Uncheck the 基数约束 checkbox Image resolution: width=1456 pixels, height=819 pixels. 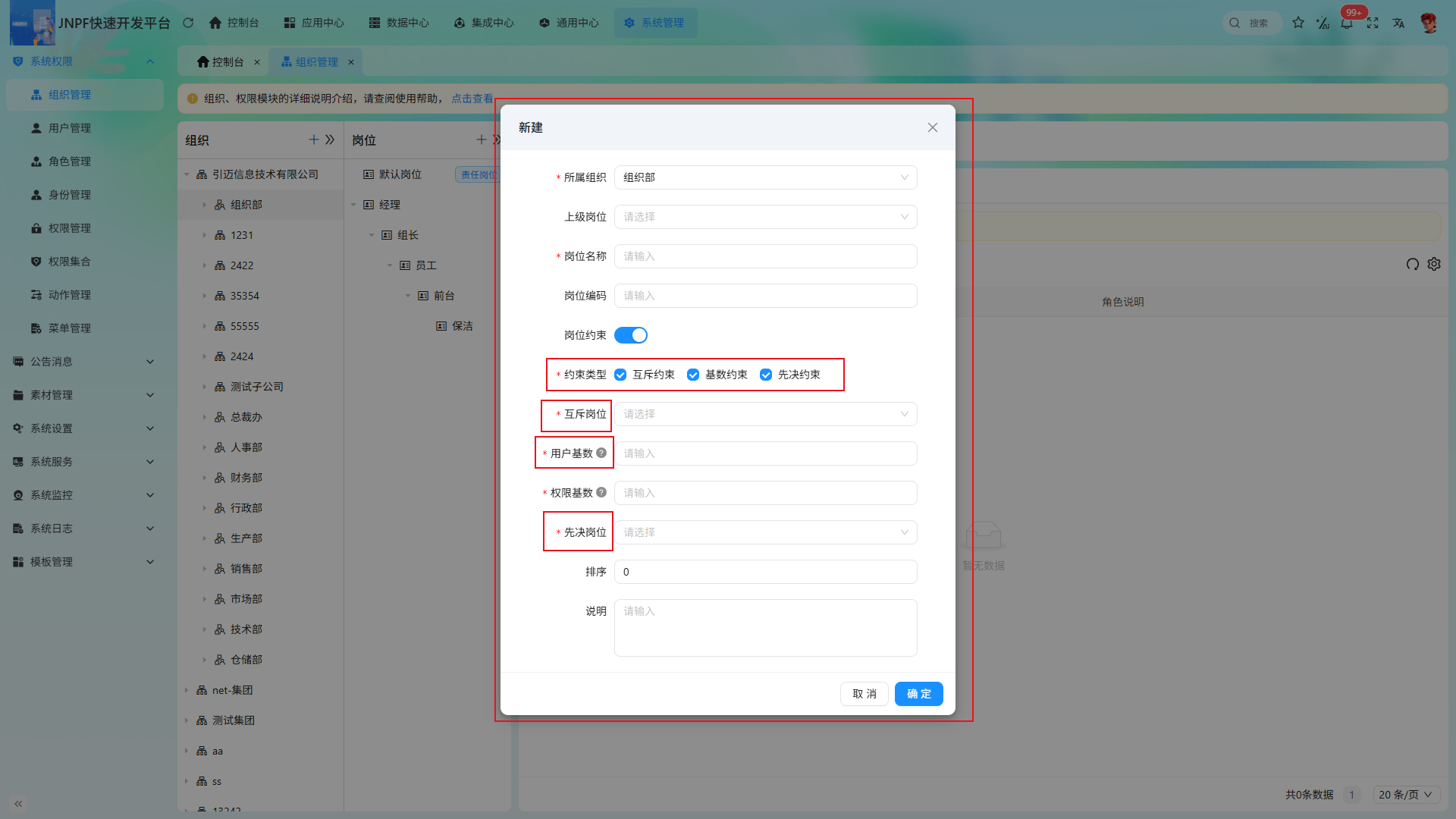coord(693,375)
